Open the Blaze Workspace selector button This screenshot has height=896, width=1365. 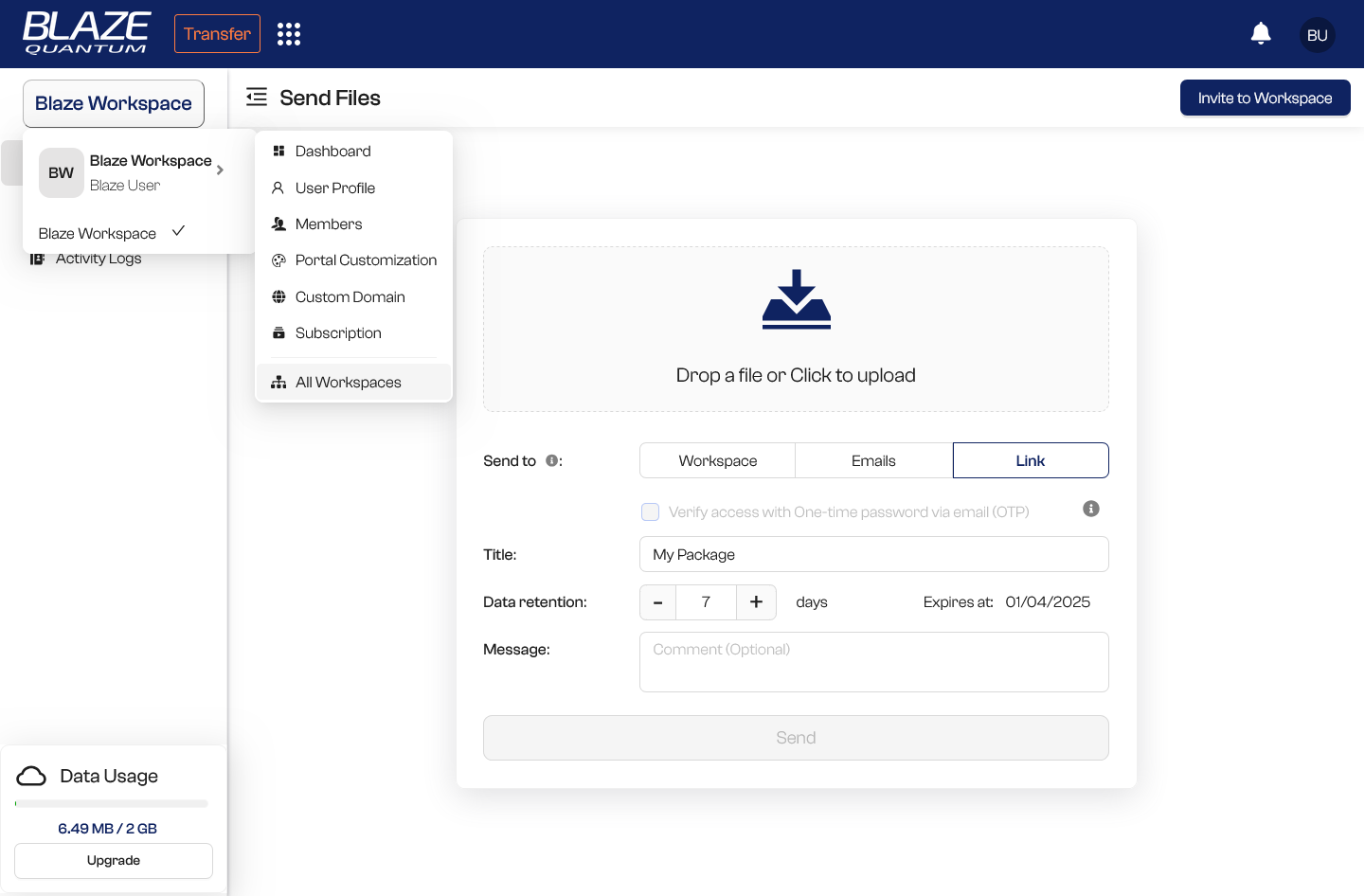coord(114,103)
